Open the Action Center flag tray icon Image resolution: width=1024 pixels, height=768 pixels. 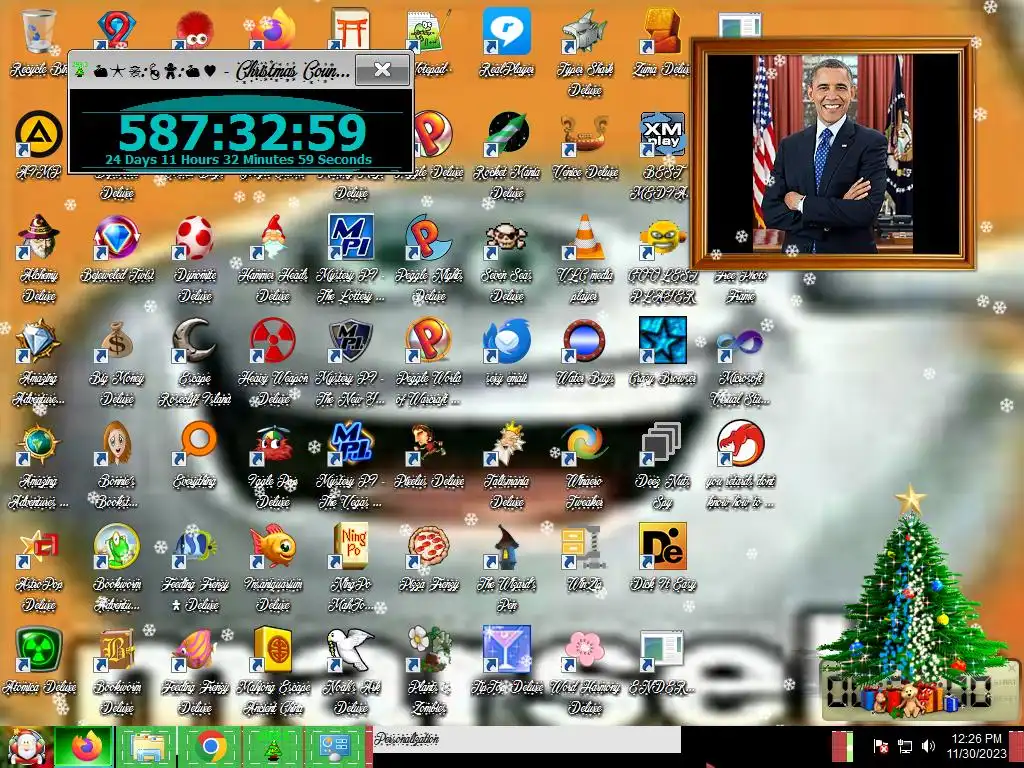pyautogui.click(x=880, y=745)
